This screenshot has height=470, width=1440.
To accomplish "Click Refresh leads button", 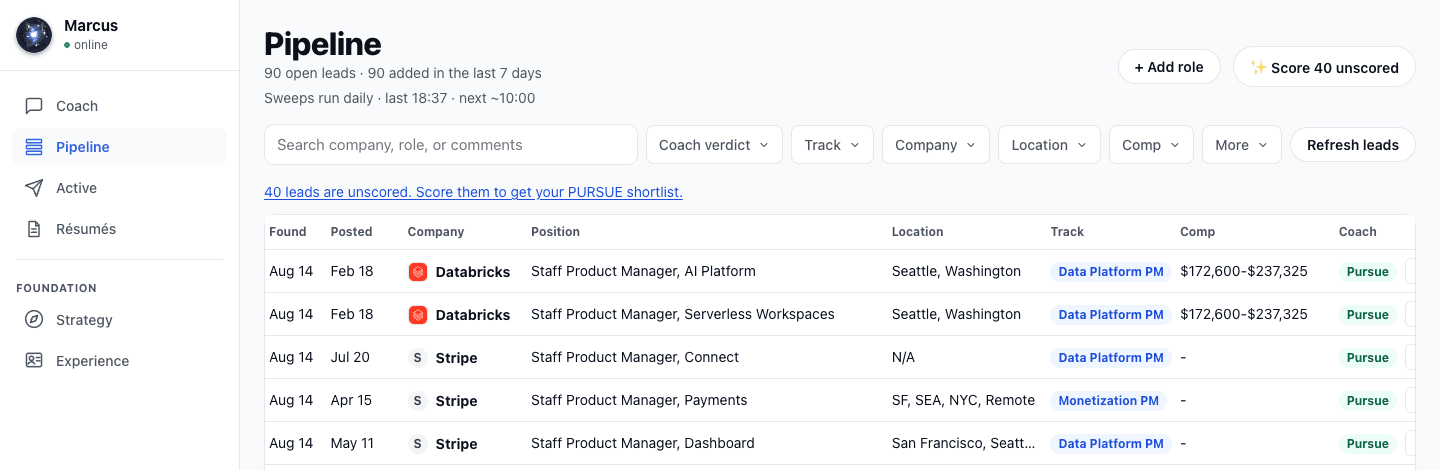I will click(1352, 145).
